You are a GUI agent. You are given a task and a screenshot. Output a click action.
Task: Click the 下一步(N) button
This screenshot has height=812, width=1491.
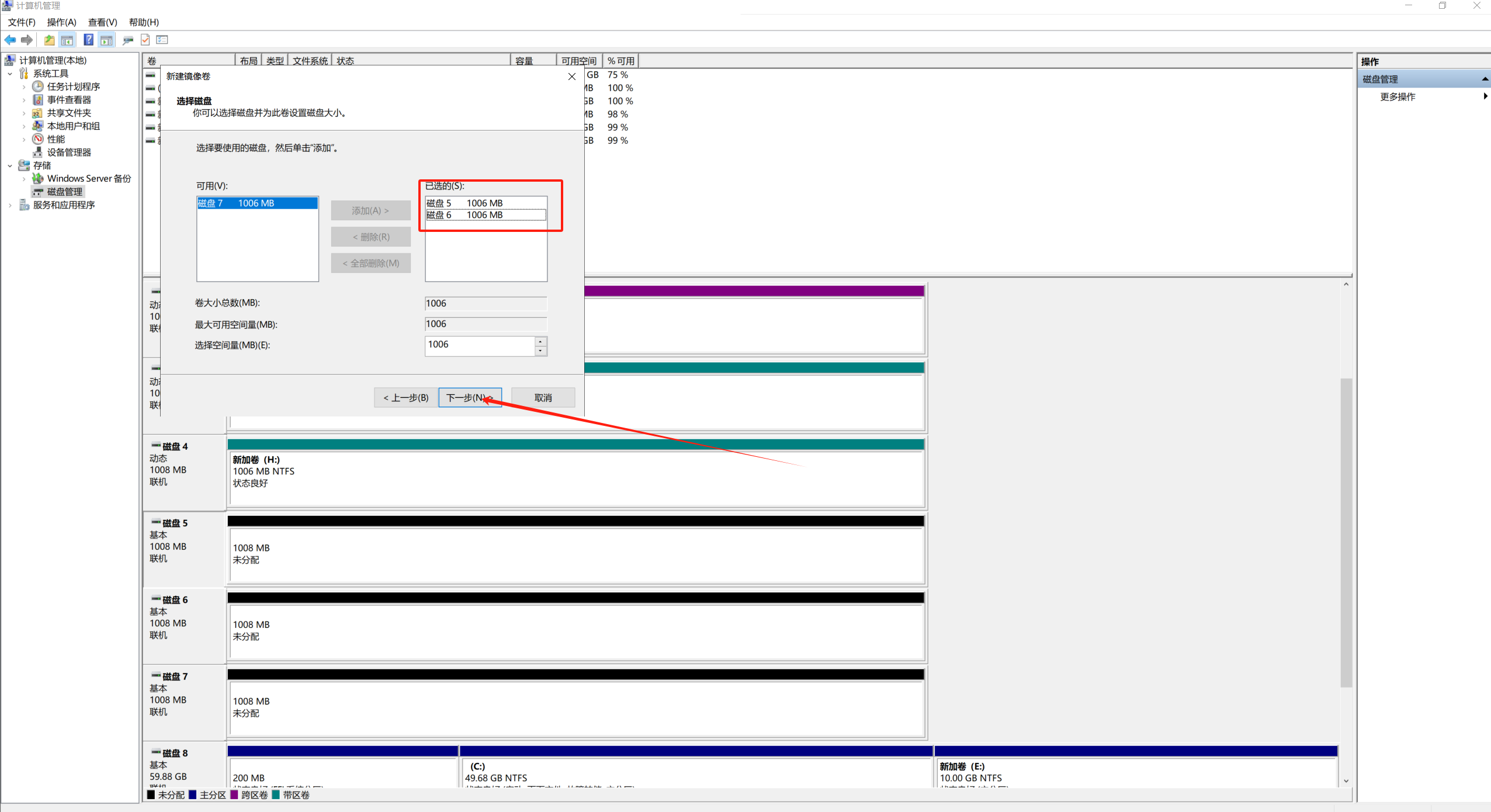(x=470, y=398)
